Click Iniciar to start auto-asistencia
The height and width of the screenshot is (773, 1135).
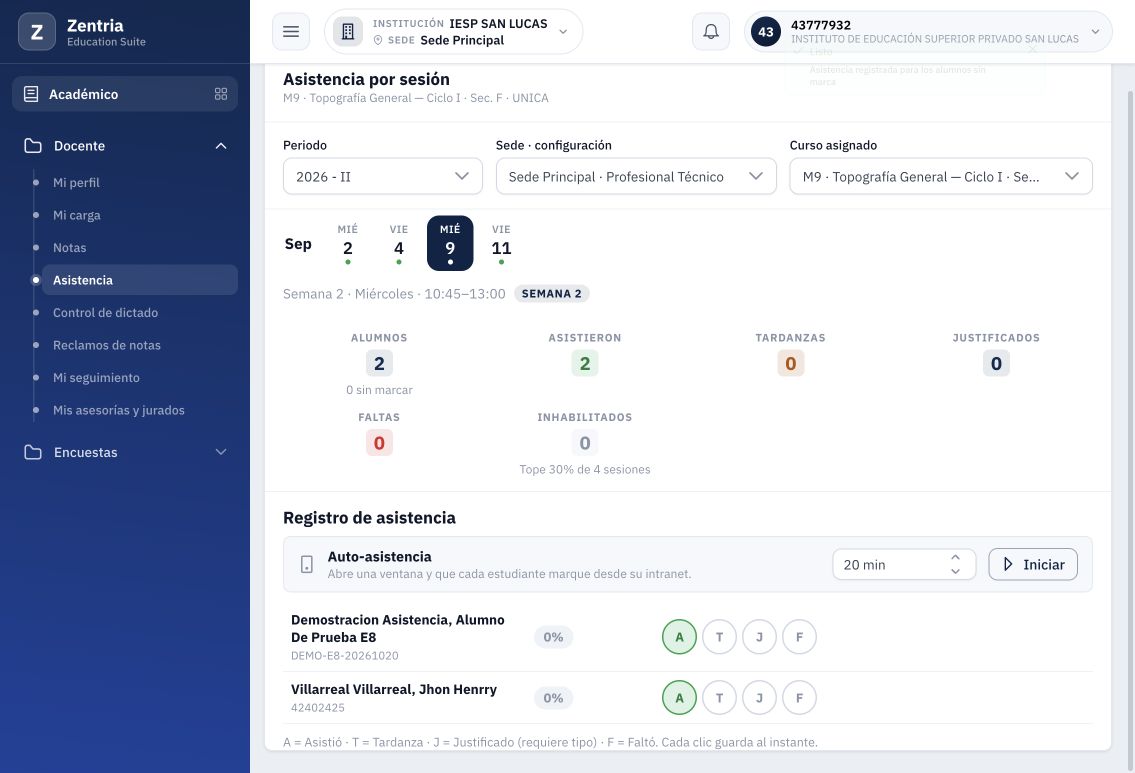click(1033, 565)
